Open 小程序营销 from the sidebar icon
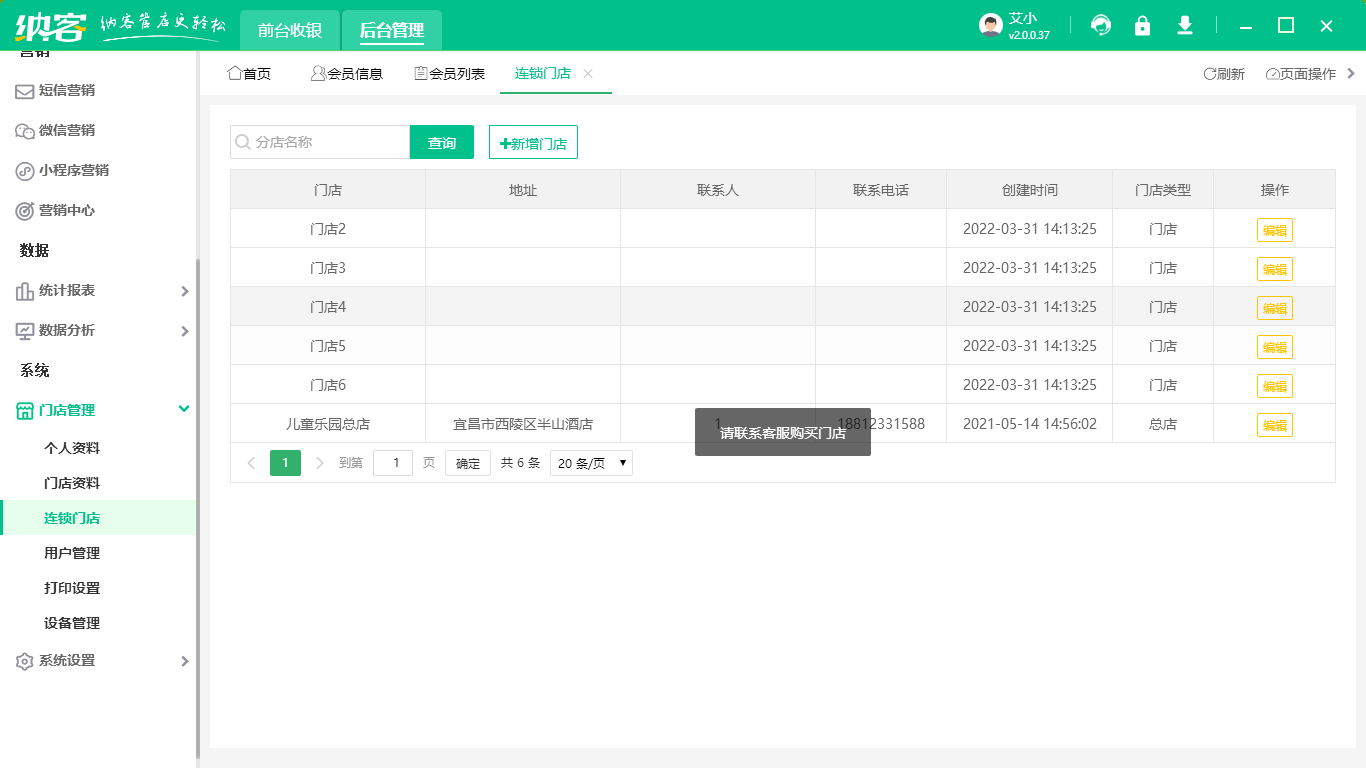The height and width of the screenshot is (768, 1366). tap(23, 170)
